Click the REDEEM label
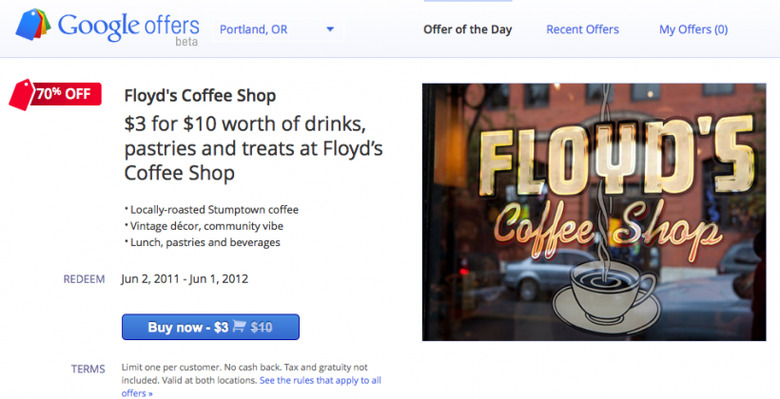 click(x=84, y=279)
